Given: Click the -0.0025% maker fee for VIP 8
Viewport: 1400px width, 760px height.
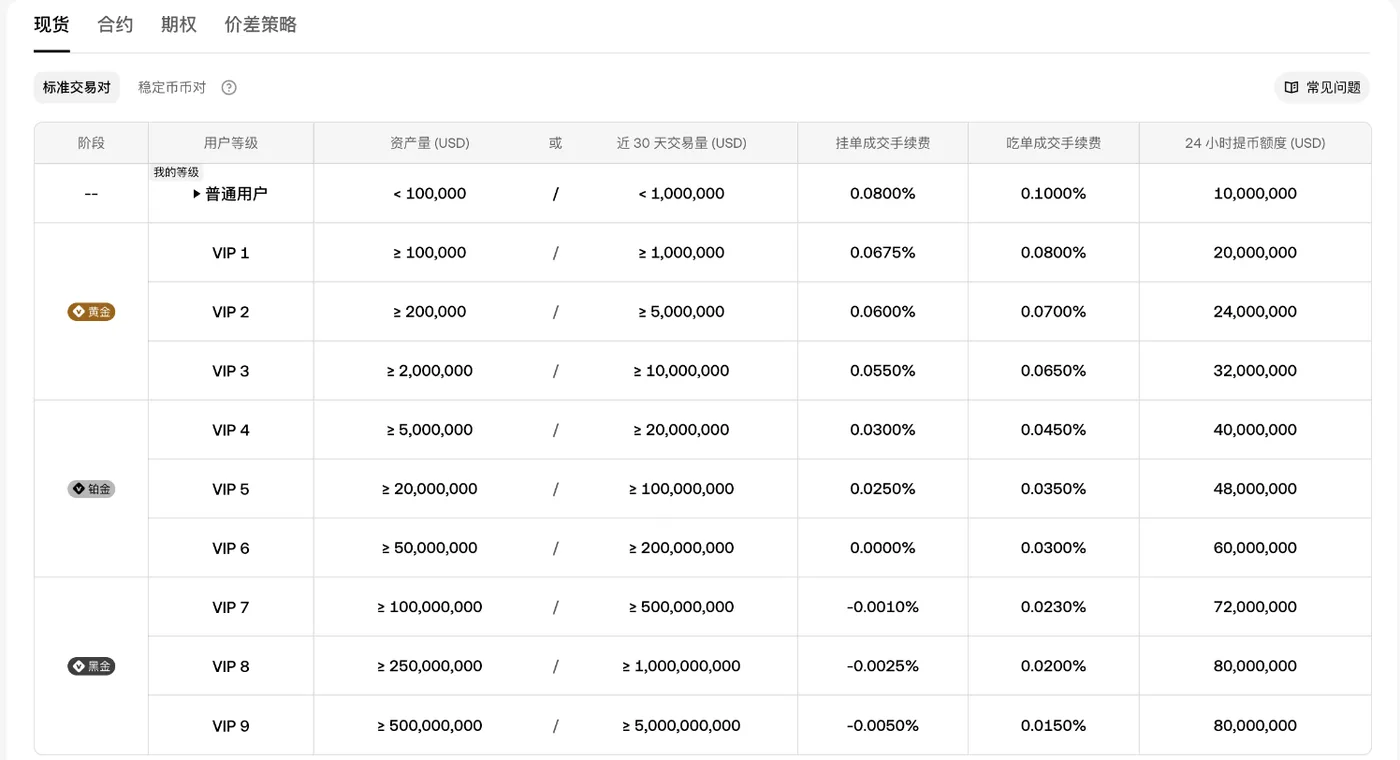Looking at the screenshot, I should (x=883, y=666).
